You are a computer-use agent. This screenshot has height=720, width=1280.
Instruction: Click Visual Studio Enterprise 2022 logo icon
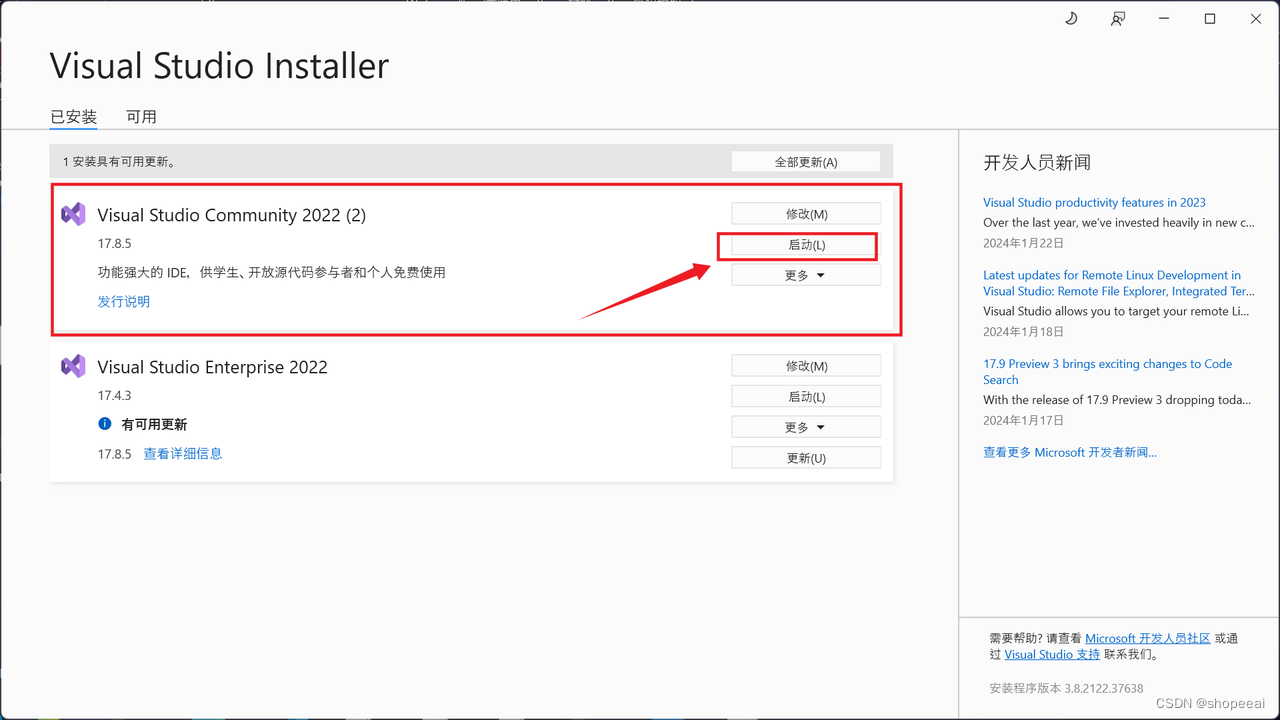(x=73, y=366)
